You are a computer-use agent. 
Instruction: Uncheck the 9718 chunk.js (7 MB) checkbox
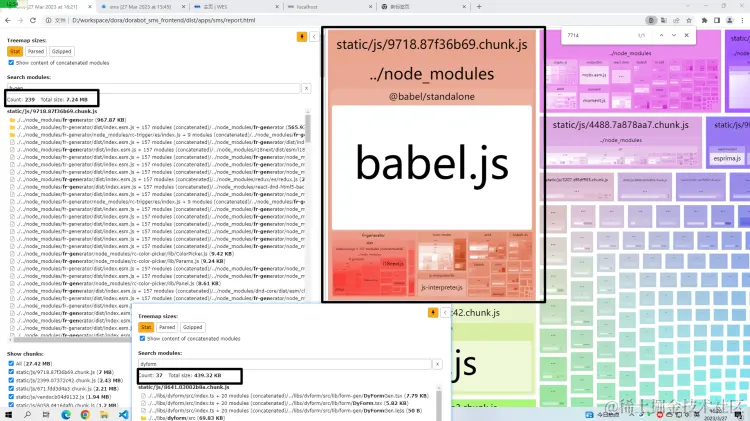tap(11, 372)
